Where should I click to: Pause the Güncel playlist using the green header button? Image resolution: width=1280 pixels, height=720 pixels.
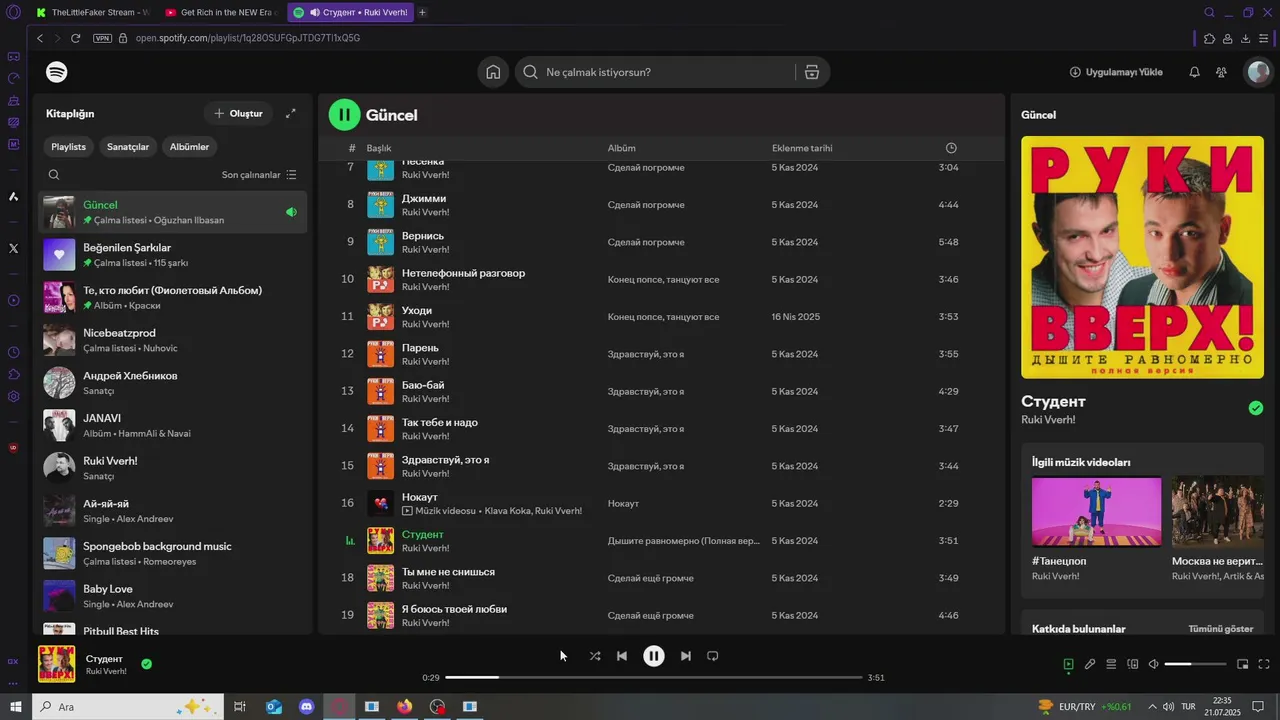click(x=344, y=115)
